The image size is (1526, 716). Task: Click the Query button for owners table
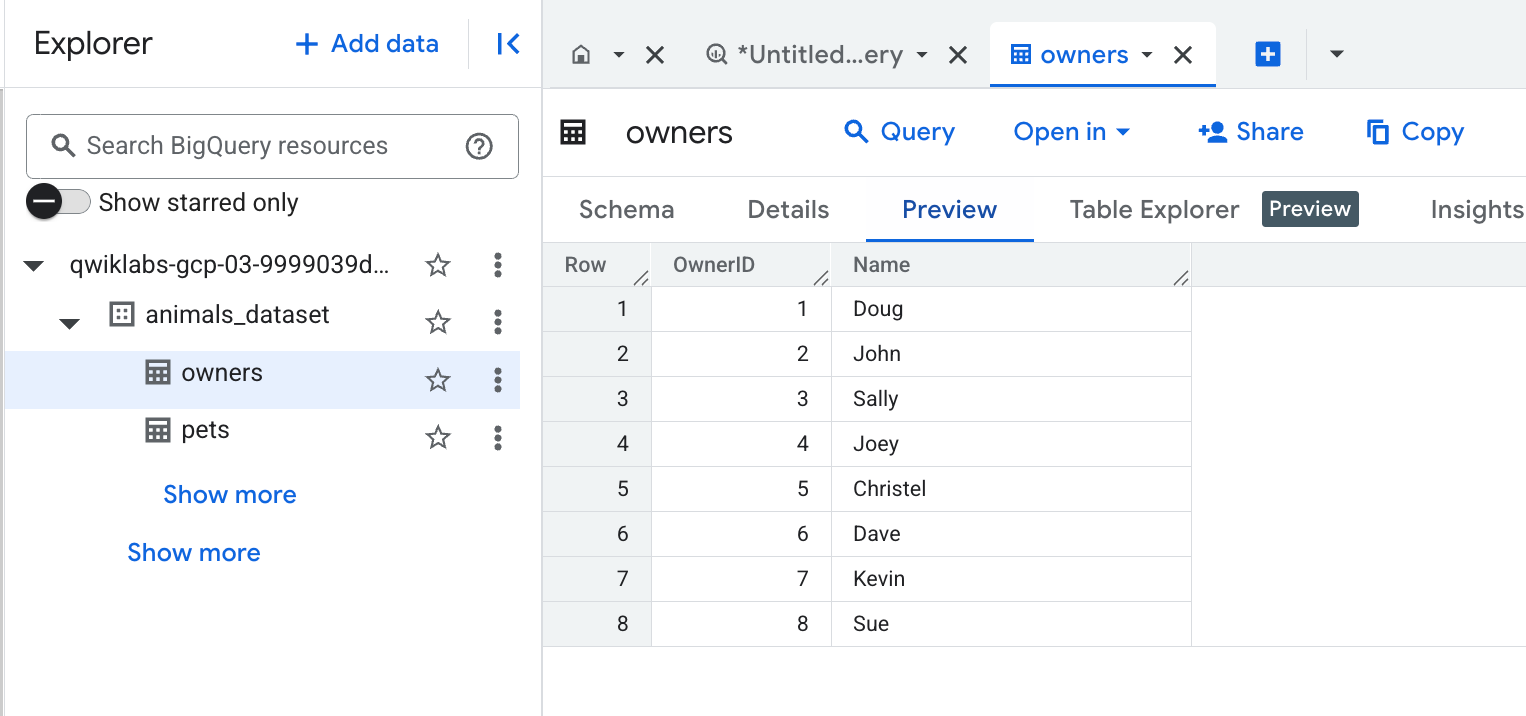coord(899,132)
